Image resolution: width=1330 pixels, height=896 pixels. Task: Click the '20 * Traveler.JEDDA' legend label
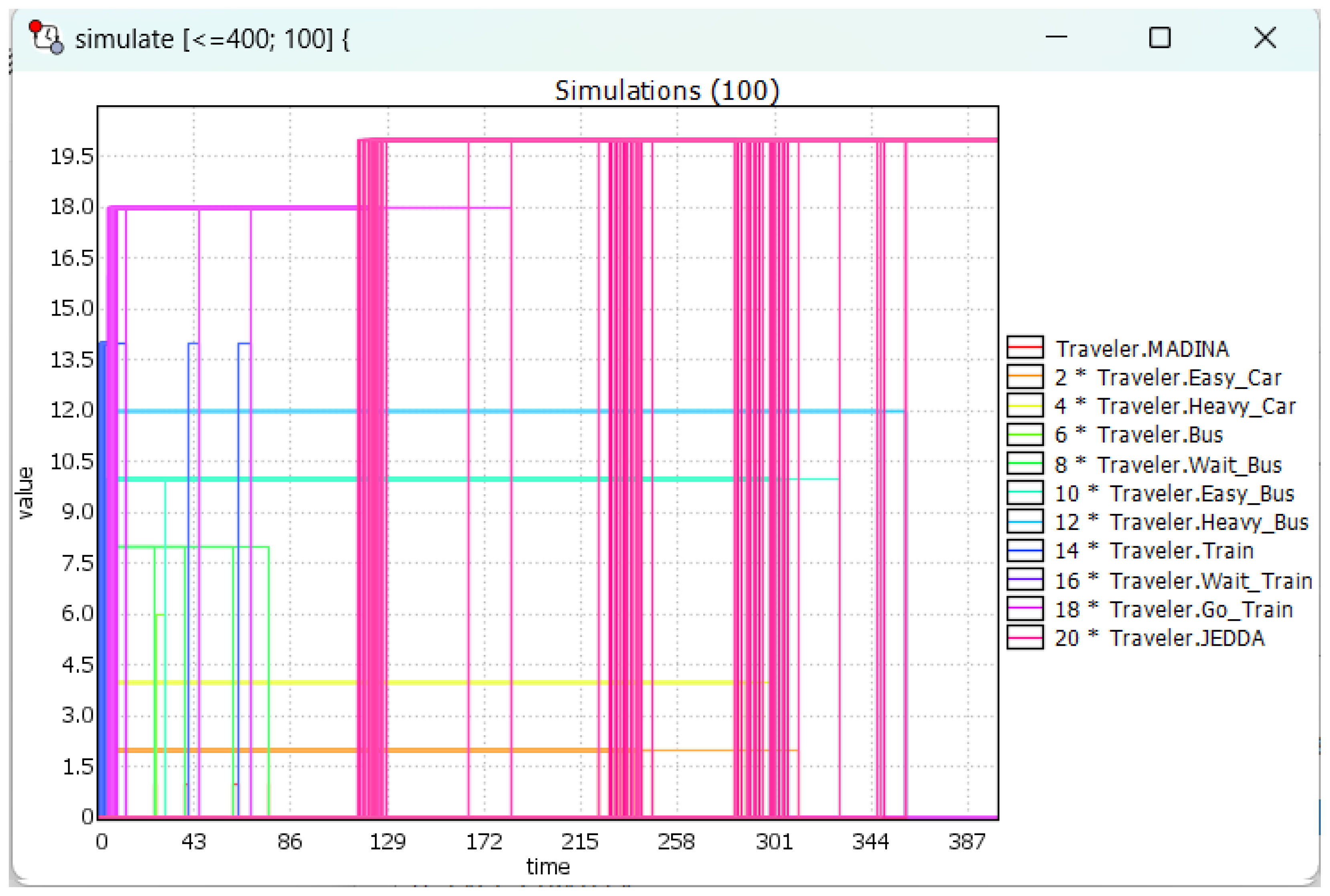(1159, 638)
